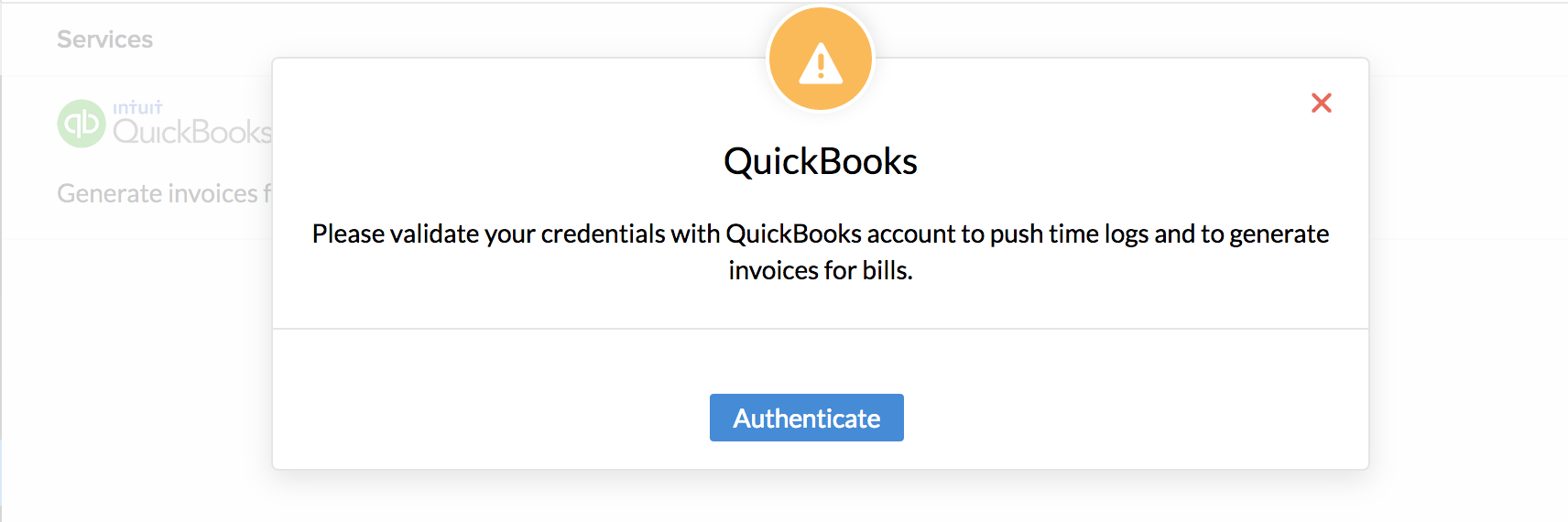This screenshot has width=1568, height=522.
Task: Click the 'invoices for bills.' text line
Action: 820,271
